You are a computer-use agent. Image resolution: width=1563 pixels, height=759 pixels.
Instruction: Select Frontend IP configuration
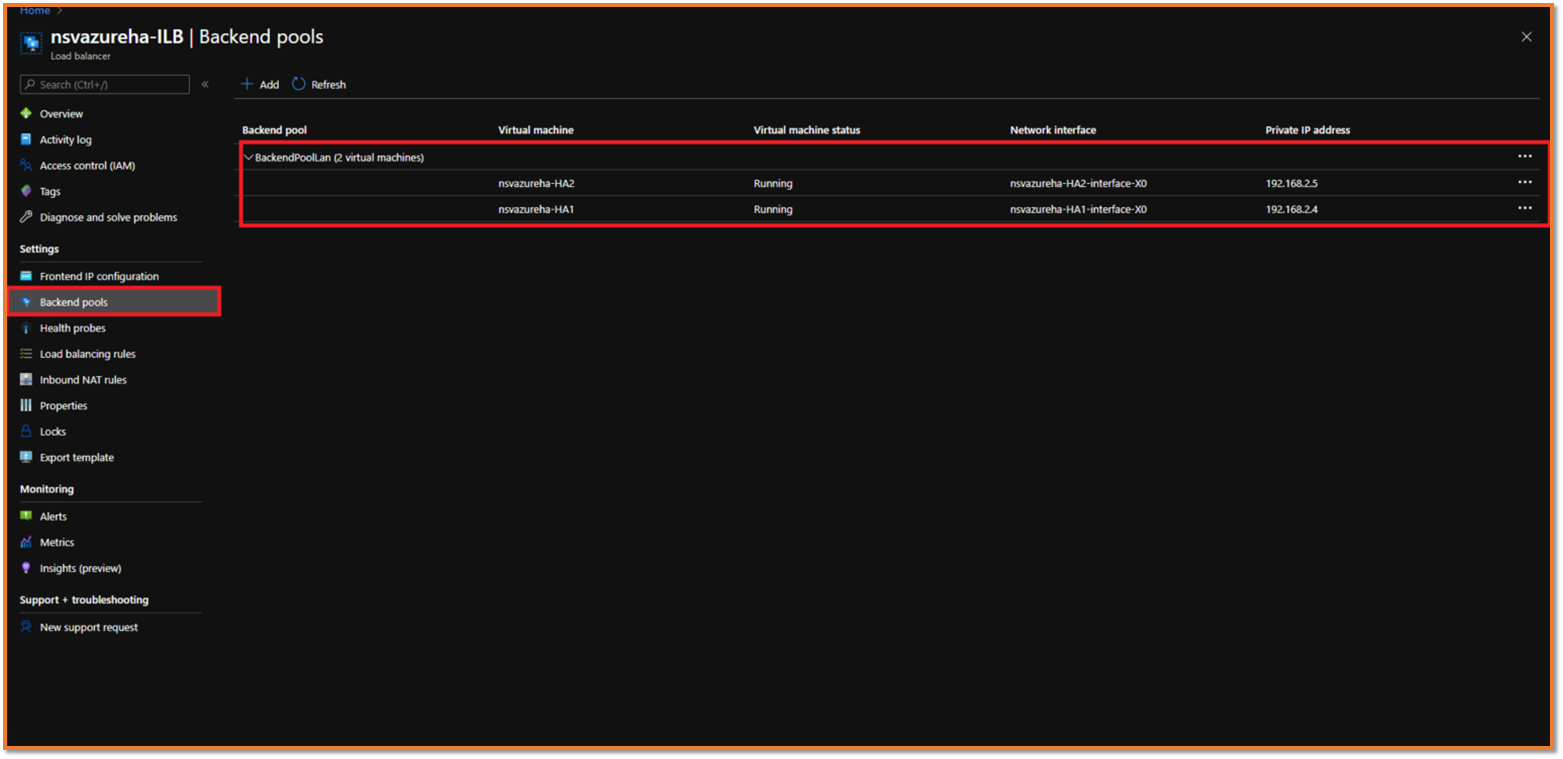99,276
